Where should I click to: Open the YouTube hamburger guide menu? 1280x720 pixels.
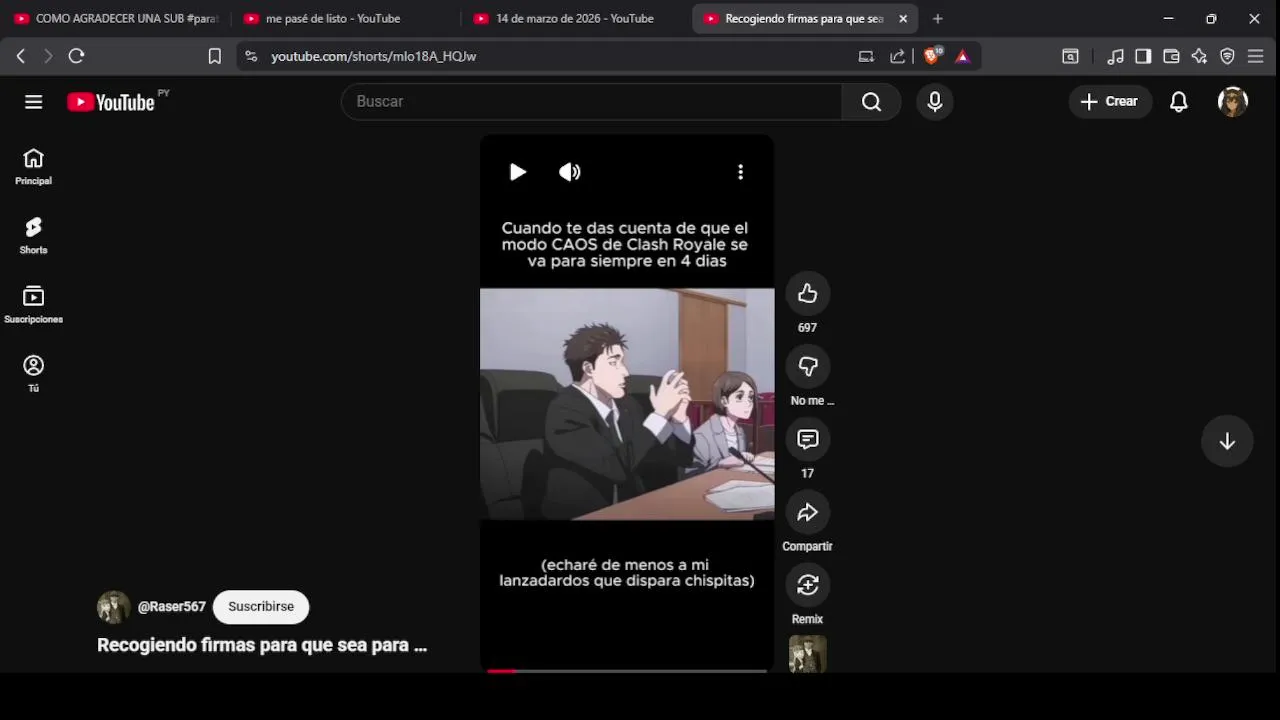point(34,102)
